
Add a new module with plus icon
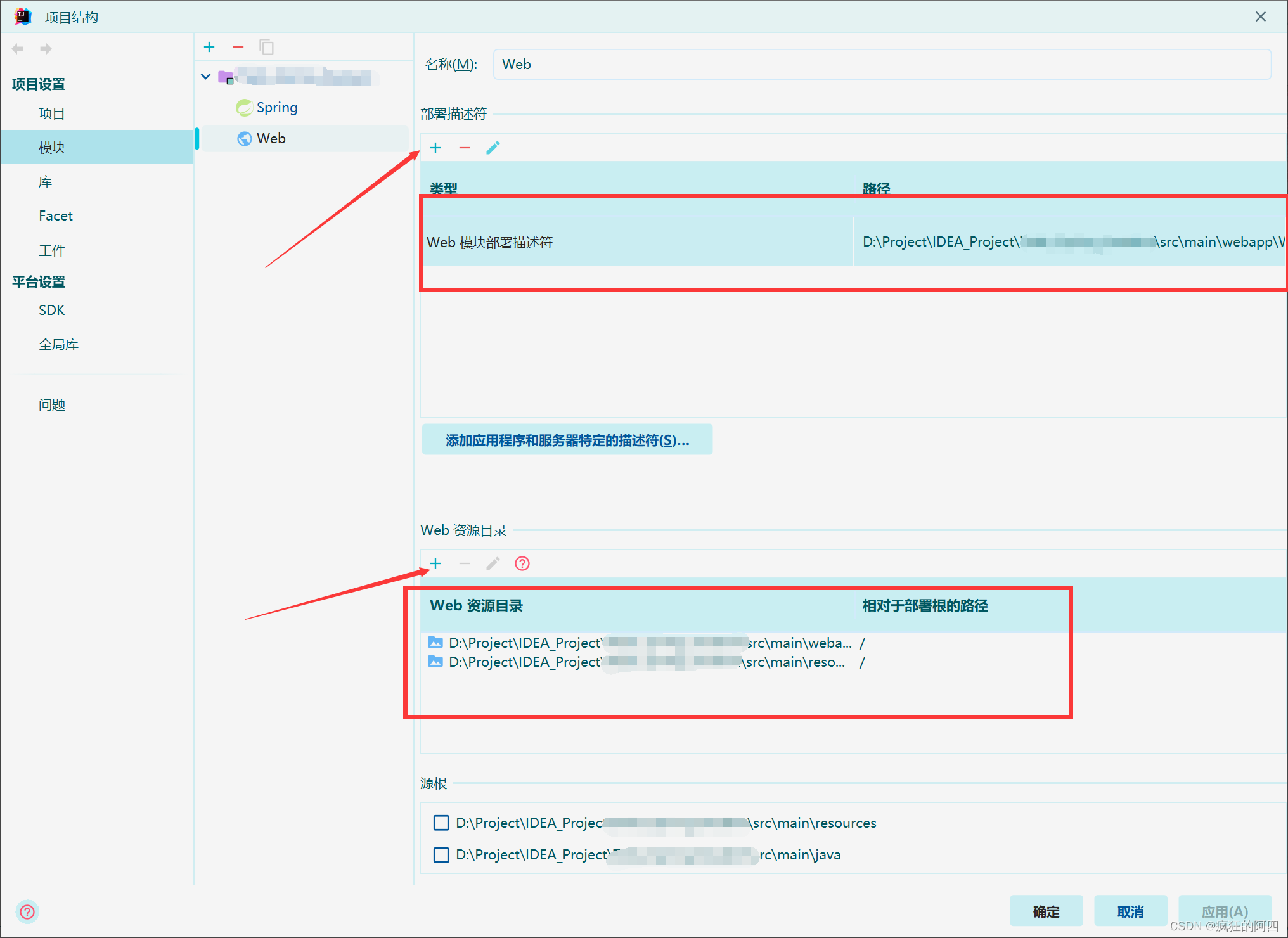[209, 47]
